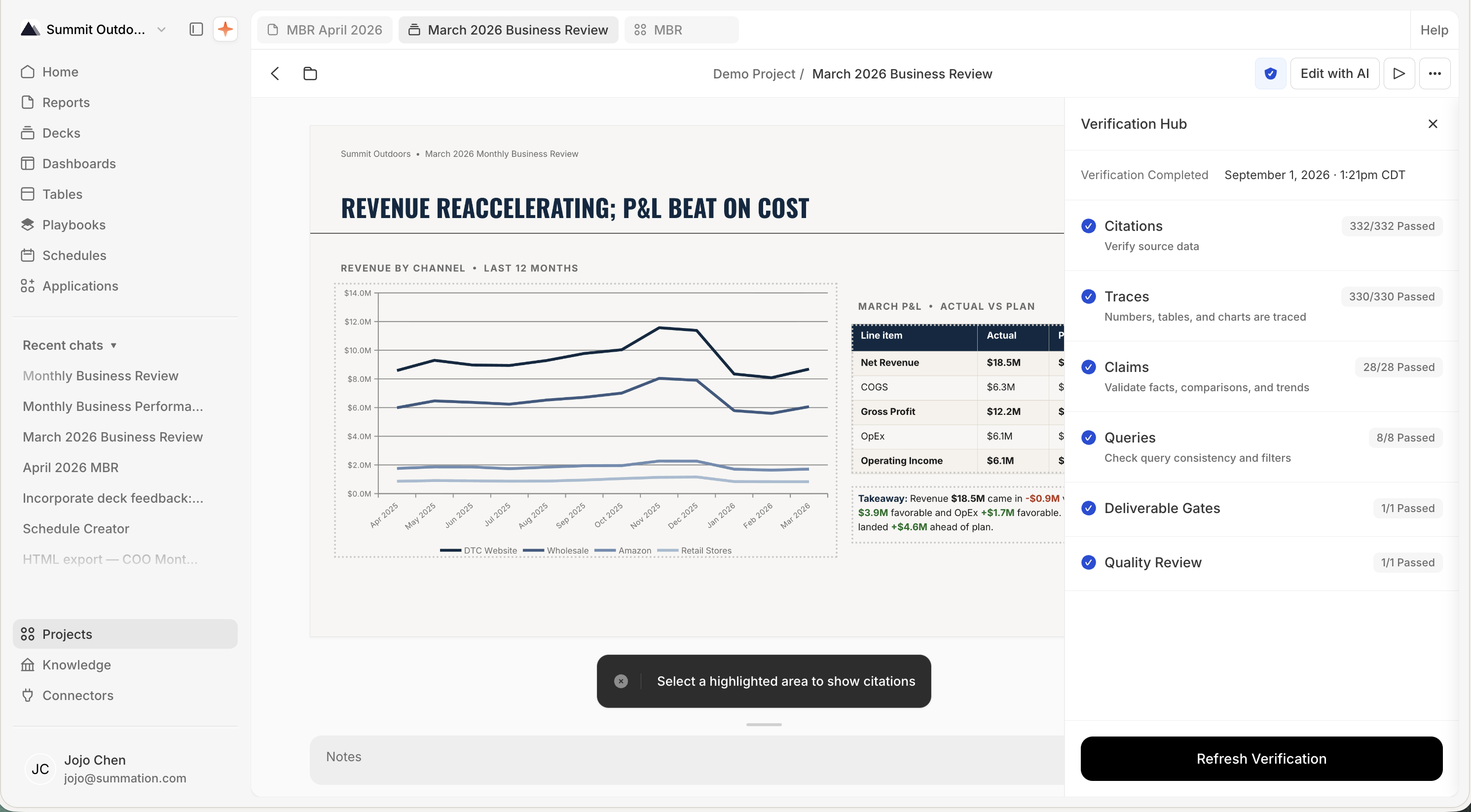Close the Verification Hub panel
The width and height of the screenshot is (1471, 812).
pyautogui.click(x=1432, y=124)
